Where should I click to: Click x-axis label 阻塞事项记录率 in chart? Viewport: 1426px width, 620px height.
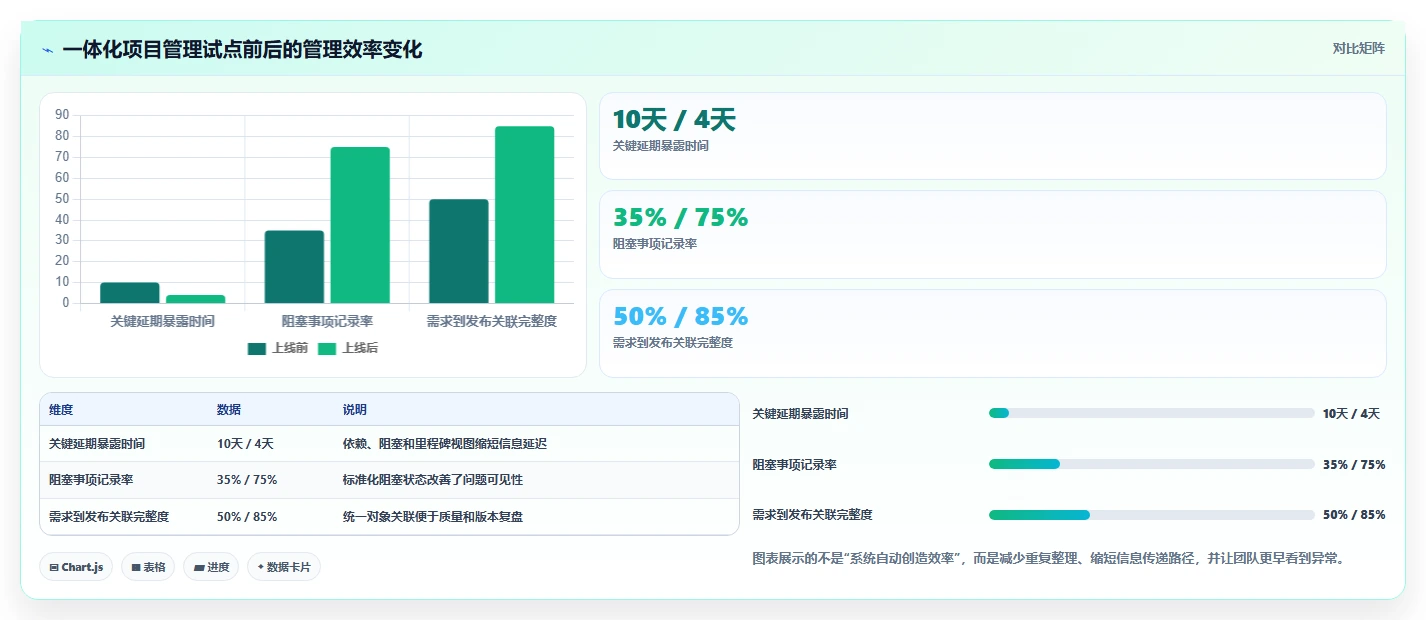point(327,322)
